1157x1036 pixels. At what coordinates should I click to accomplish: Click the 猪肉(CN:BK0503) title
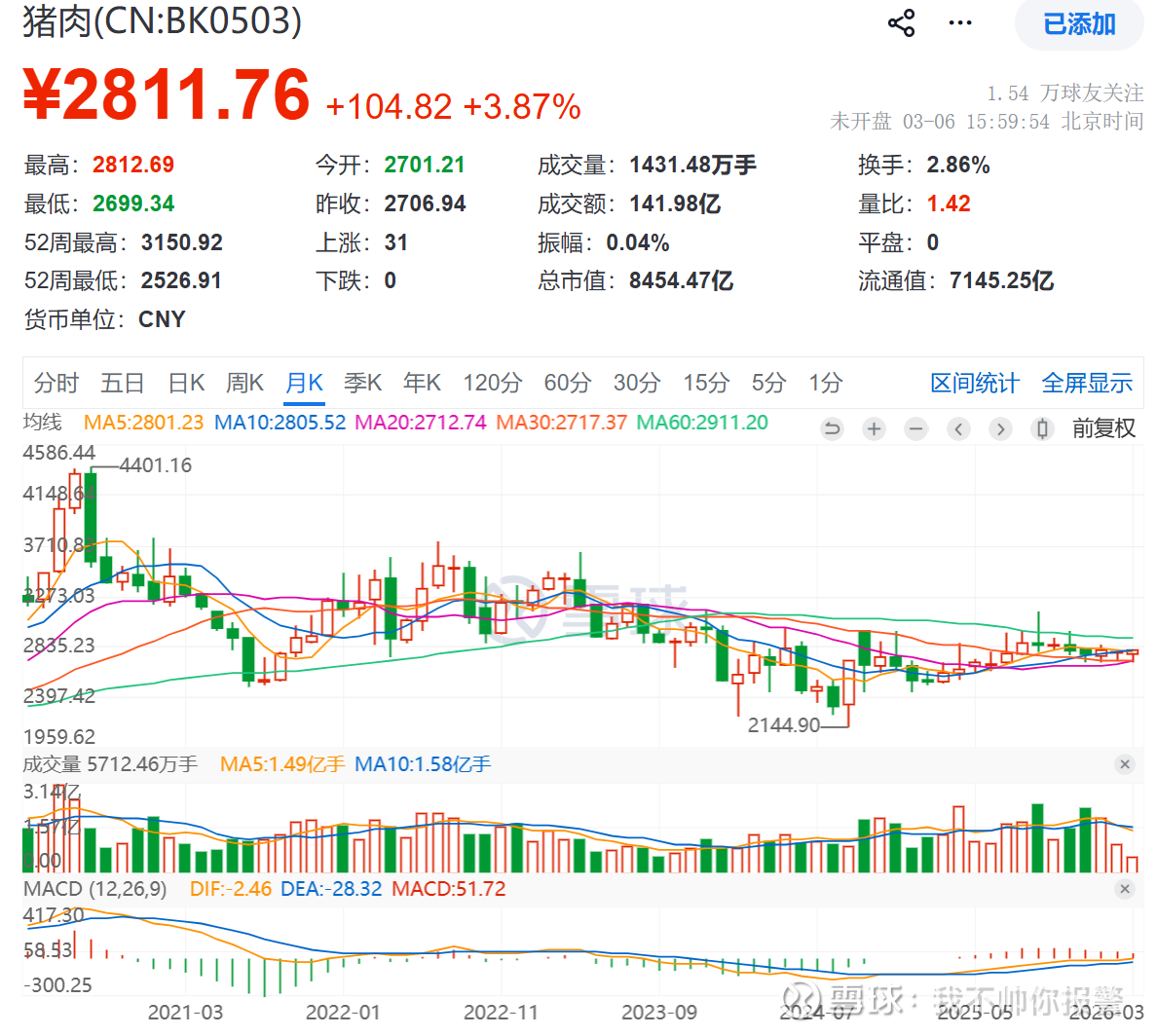pos(163,20)
